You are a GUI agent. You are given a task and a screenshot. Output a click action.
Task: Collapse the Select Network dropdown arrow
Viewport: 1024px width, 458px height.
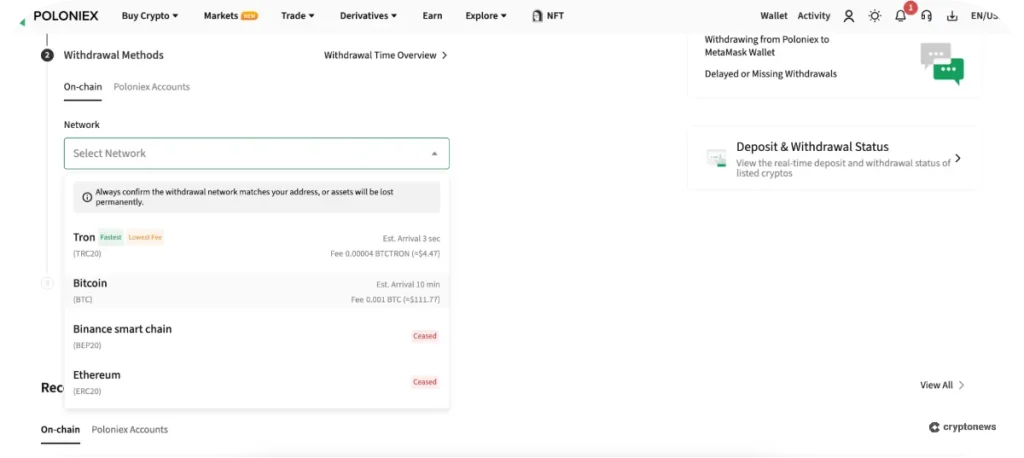[434, 154]
